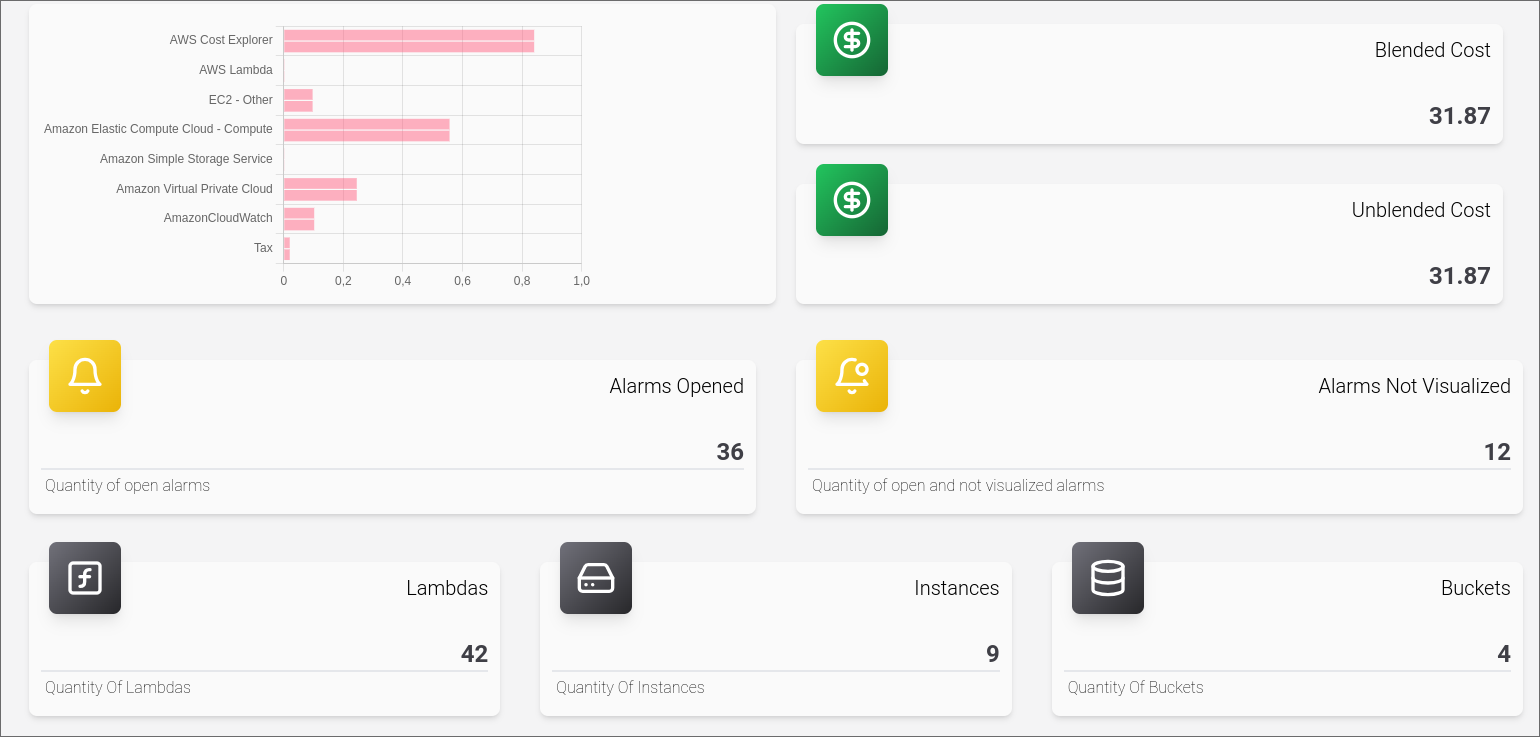This screenshot has height=737, width=1540.
Task: Click 'Quantity of open alarms' caption
Action: (x=128, y=486)
